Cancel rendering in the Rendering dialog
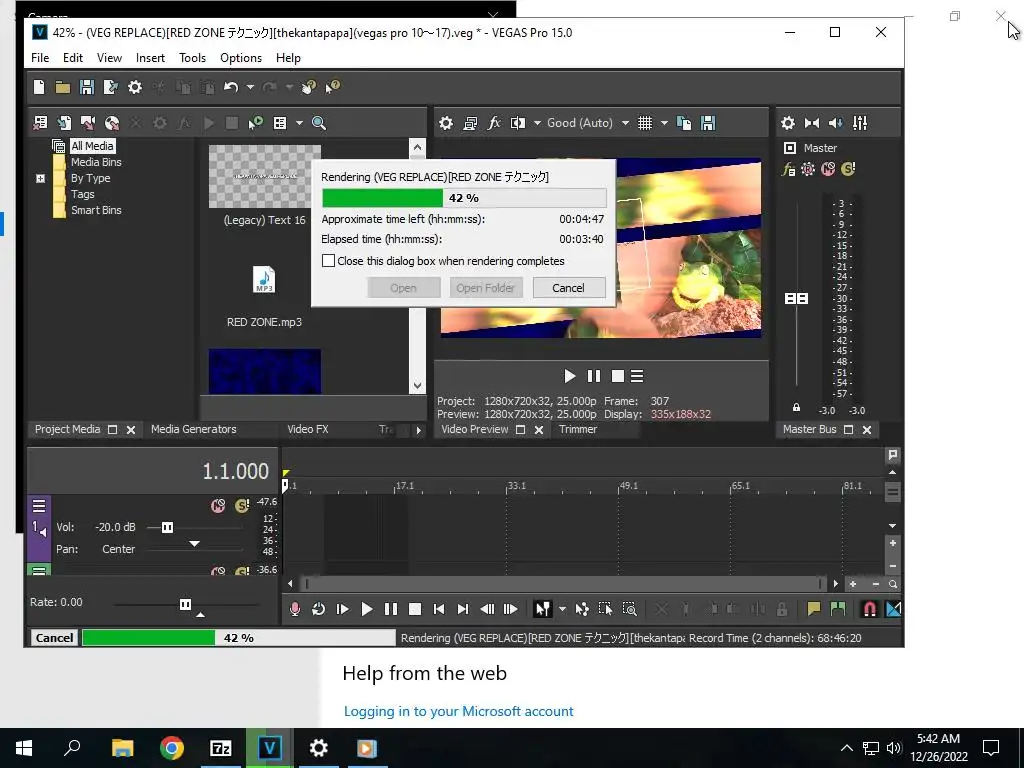Image resolution: width=1024 pixels, height=768 pixels. pyautogui.click(x=569, y=288)
